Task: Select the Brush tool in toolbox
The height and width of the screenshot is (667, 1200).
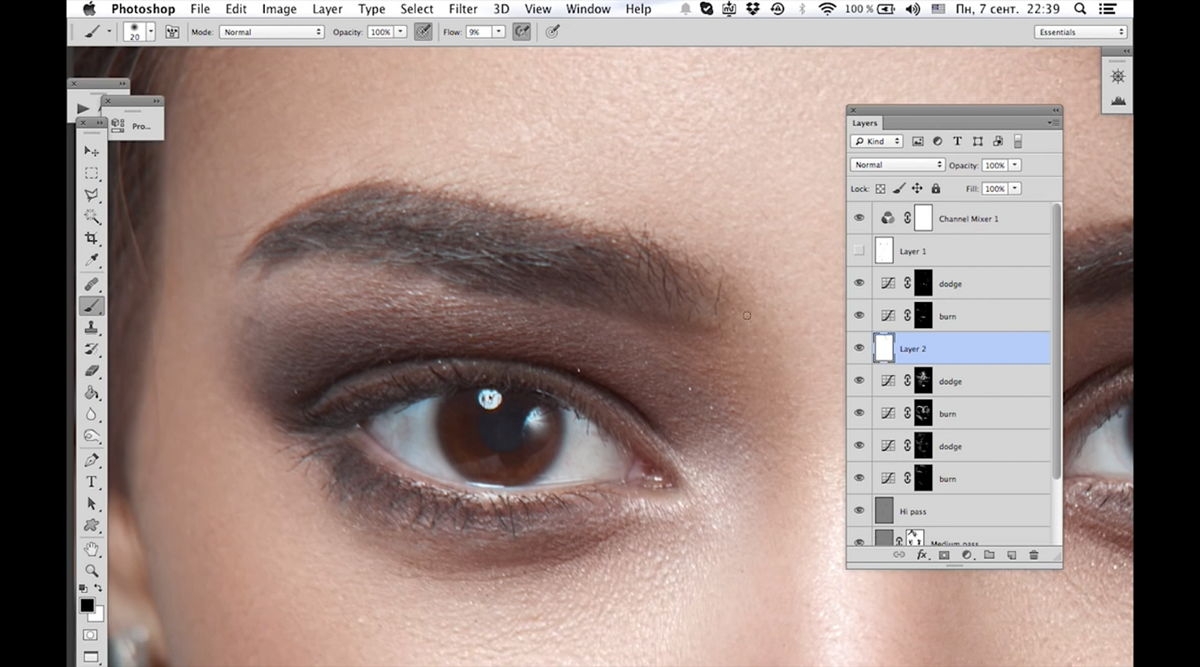Action: point(91,306)
